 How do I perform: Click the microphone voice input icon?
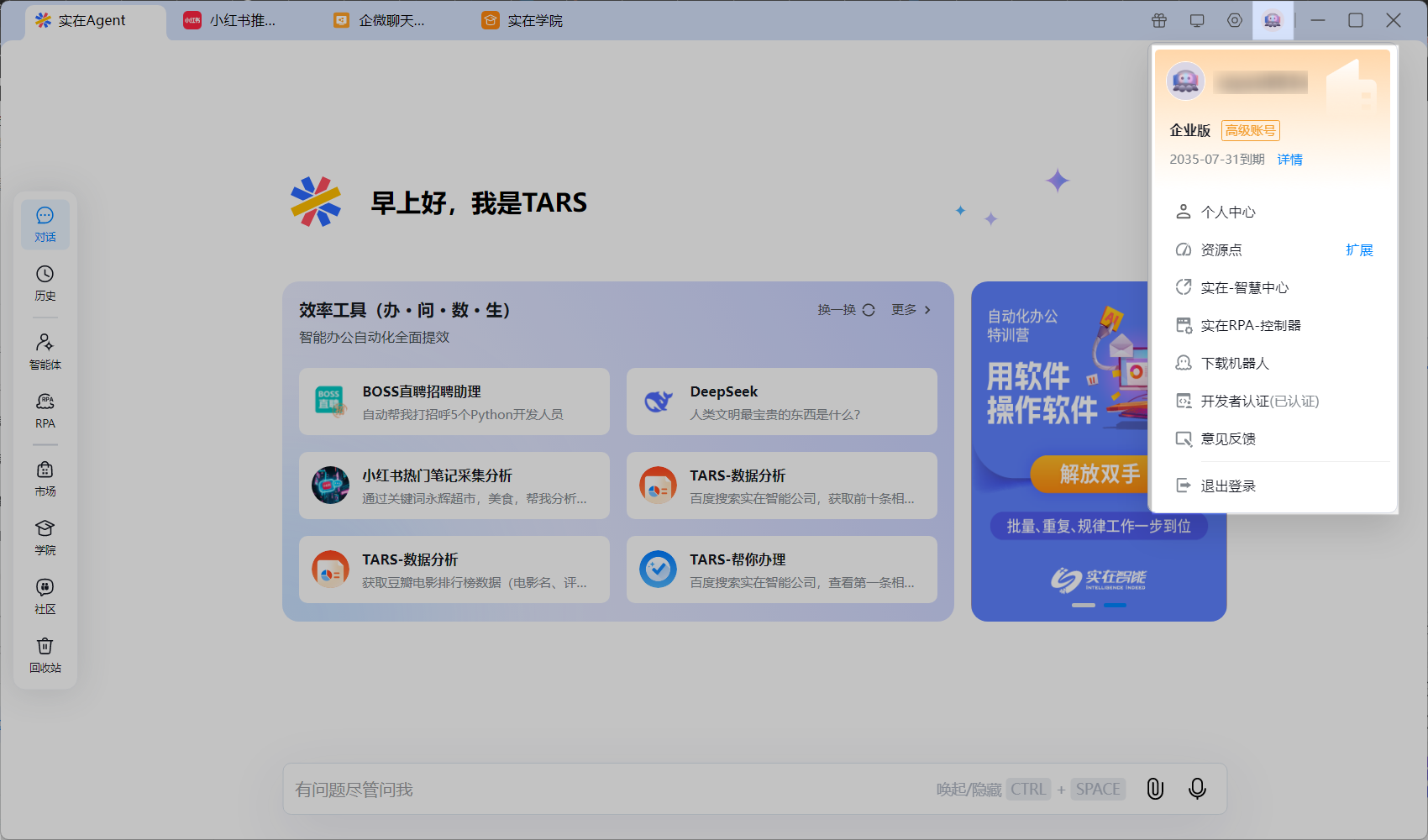(x=1197, y=788)
